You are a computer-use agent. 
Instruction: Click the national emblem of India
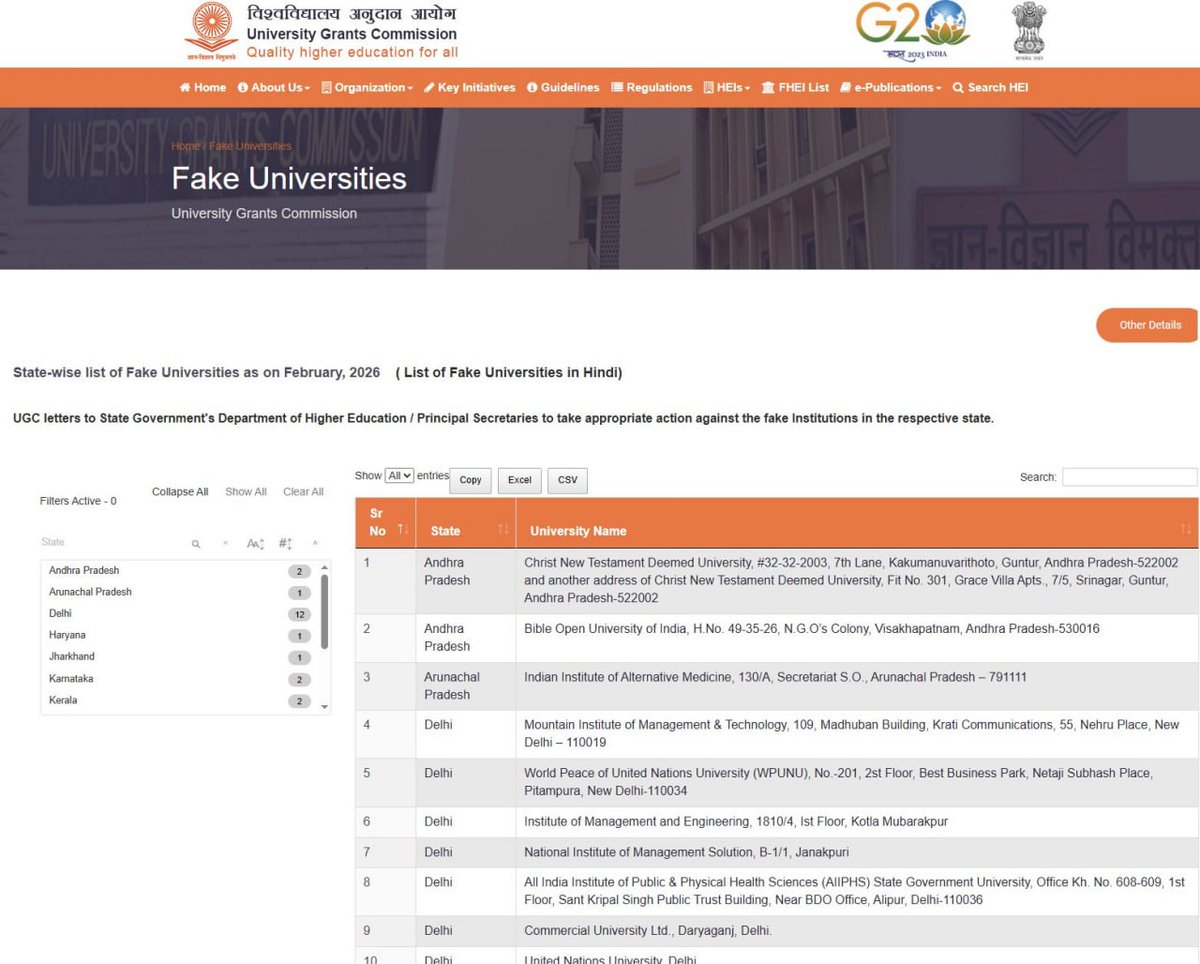[x=1029, y=30]
